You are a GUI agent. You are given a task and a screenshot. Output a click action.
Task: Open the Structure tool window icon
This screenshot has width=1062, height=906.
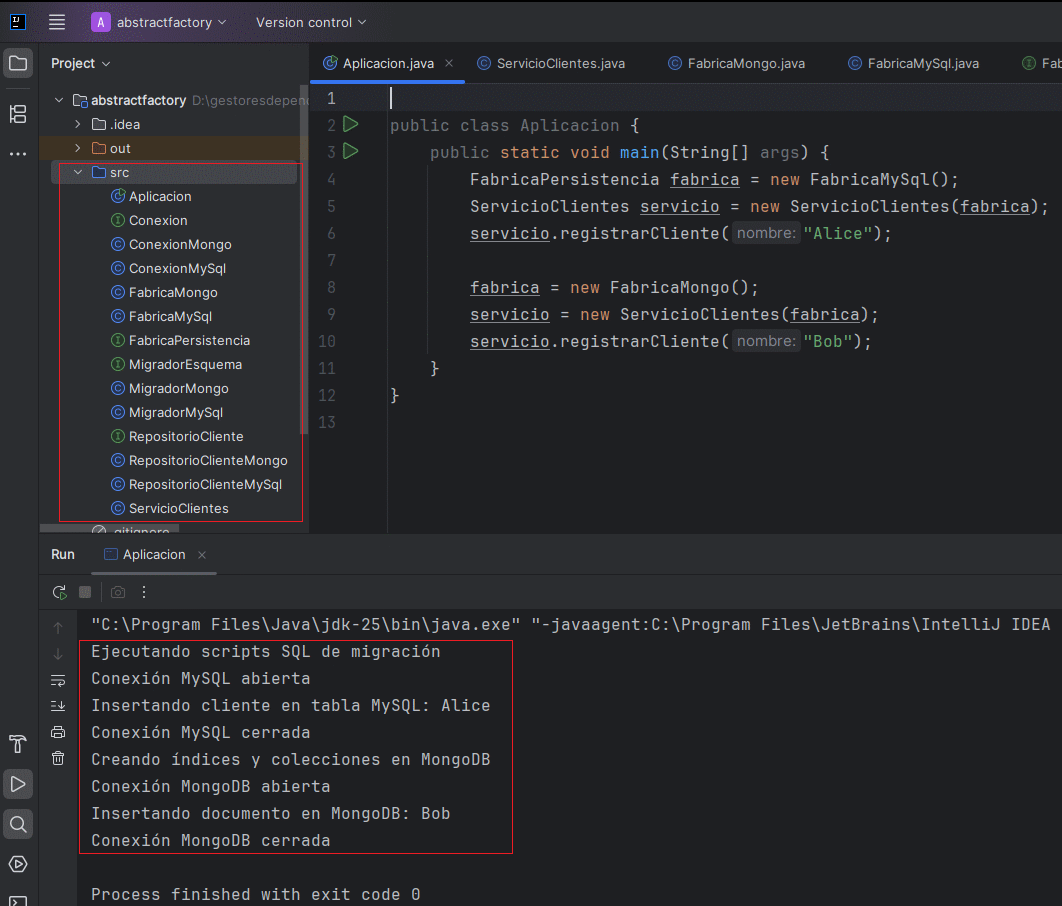tap(18, 114)
